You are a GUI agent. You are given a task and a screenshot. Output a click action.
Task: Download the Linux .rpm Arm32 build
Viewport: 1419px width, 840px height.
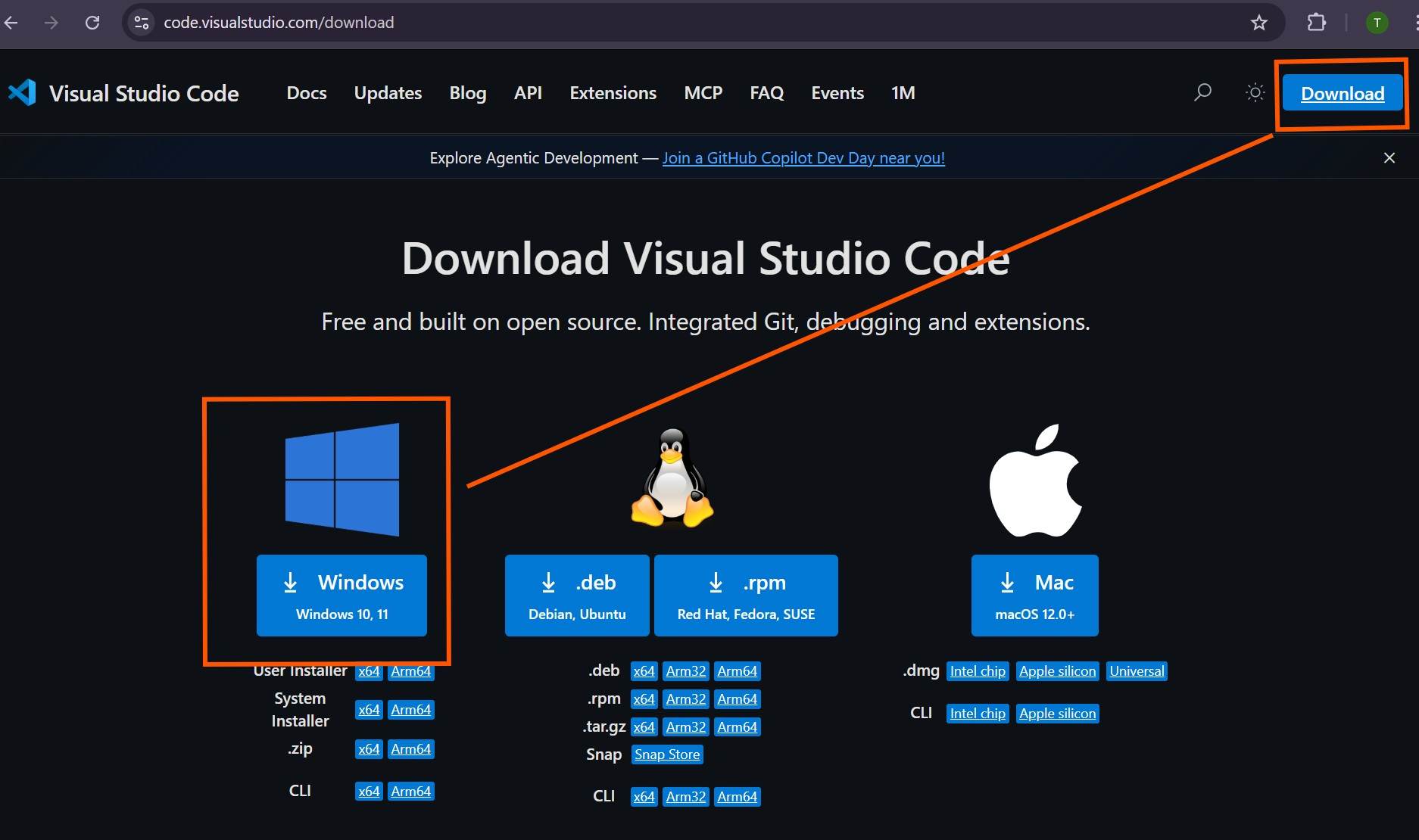click(686, 699)
